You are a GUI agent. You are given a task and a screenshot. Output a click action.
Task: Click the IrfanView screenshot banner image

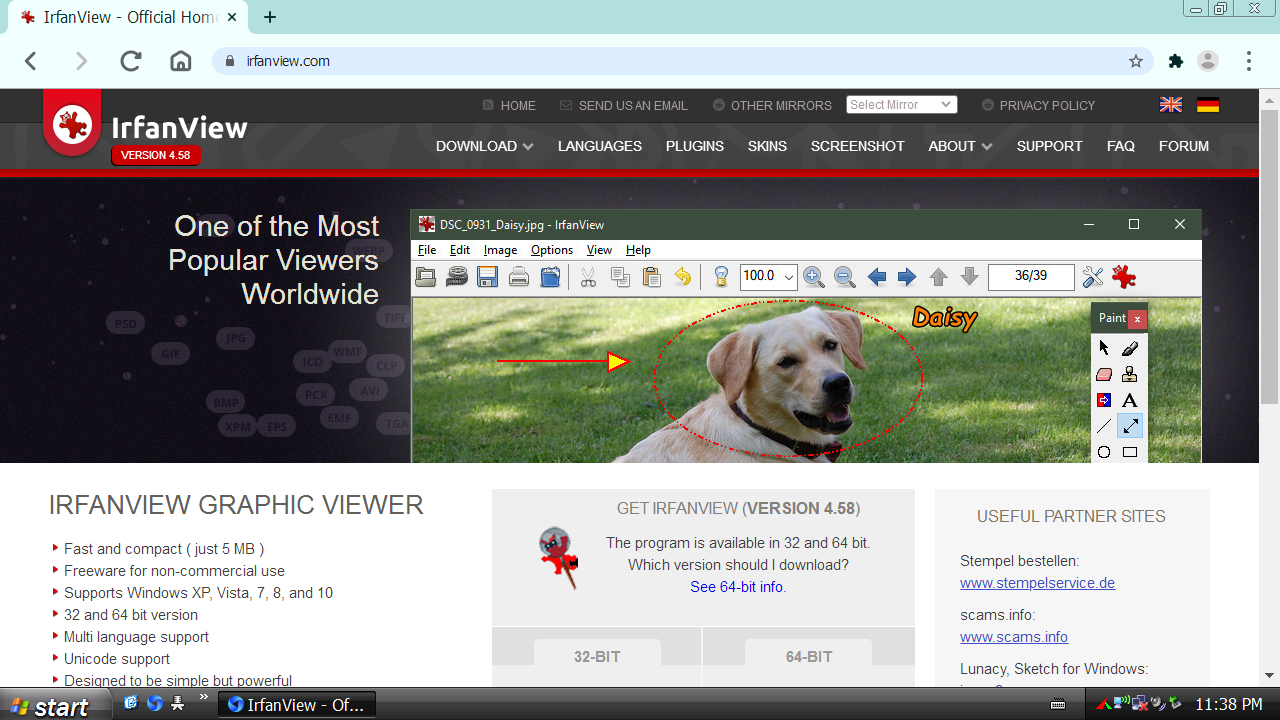point(806,336)
